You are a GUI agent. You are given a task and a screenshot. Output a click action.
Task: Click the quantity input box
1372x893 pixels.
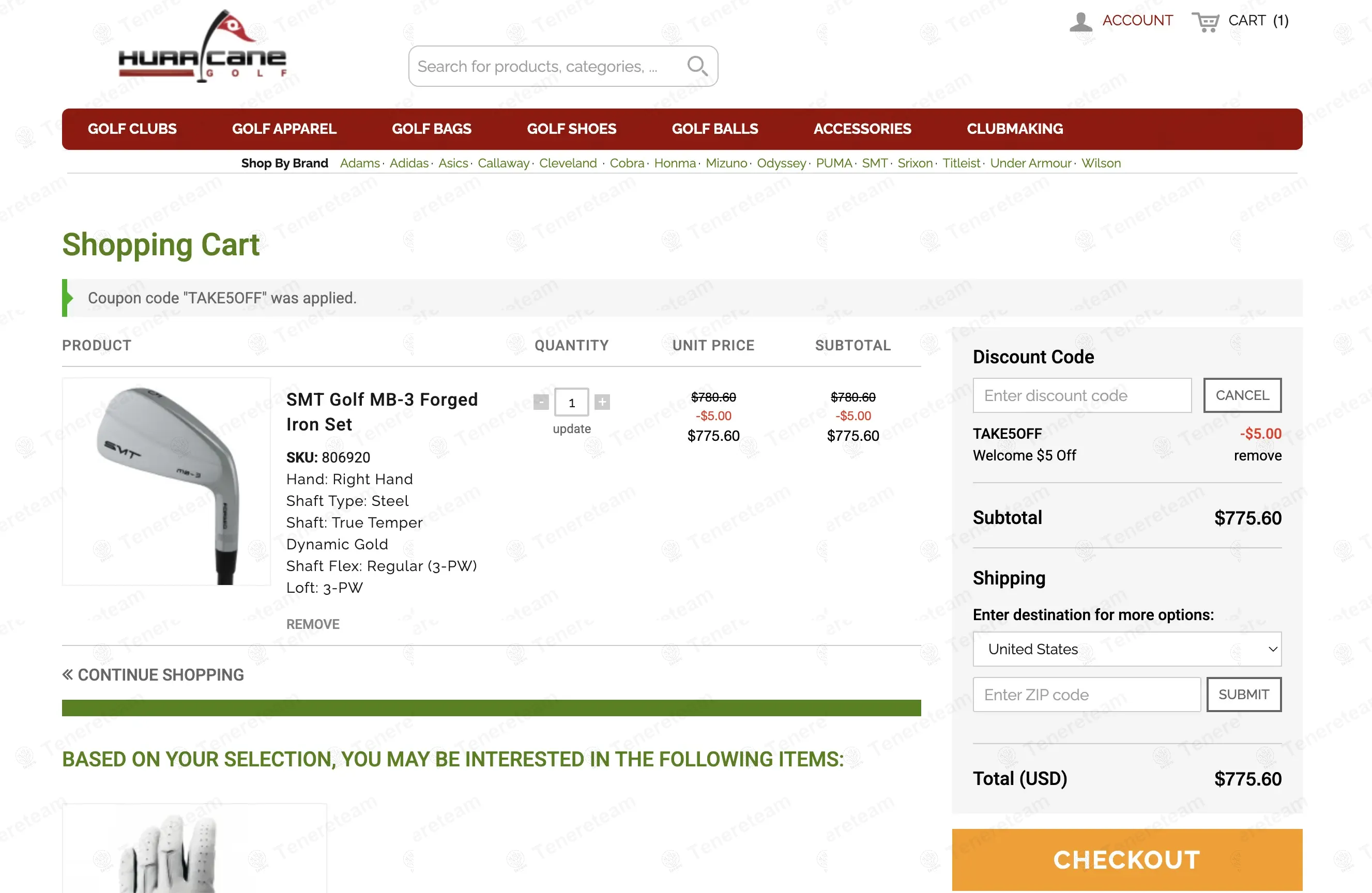click(571, 402)
